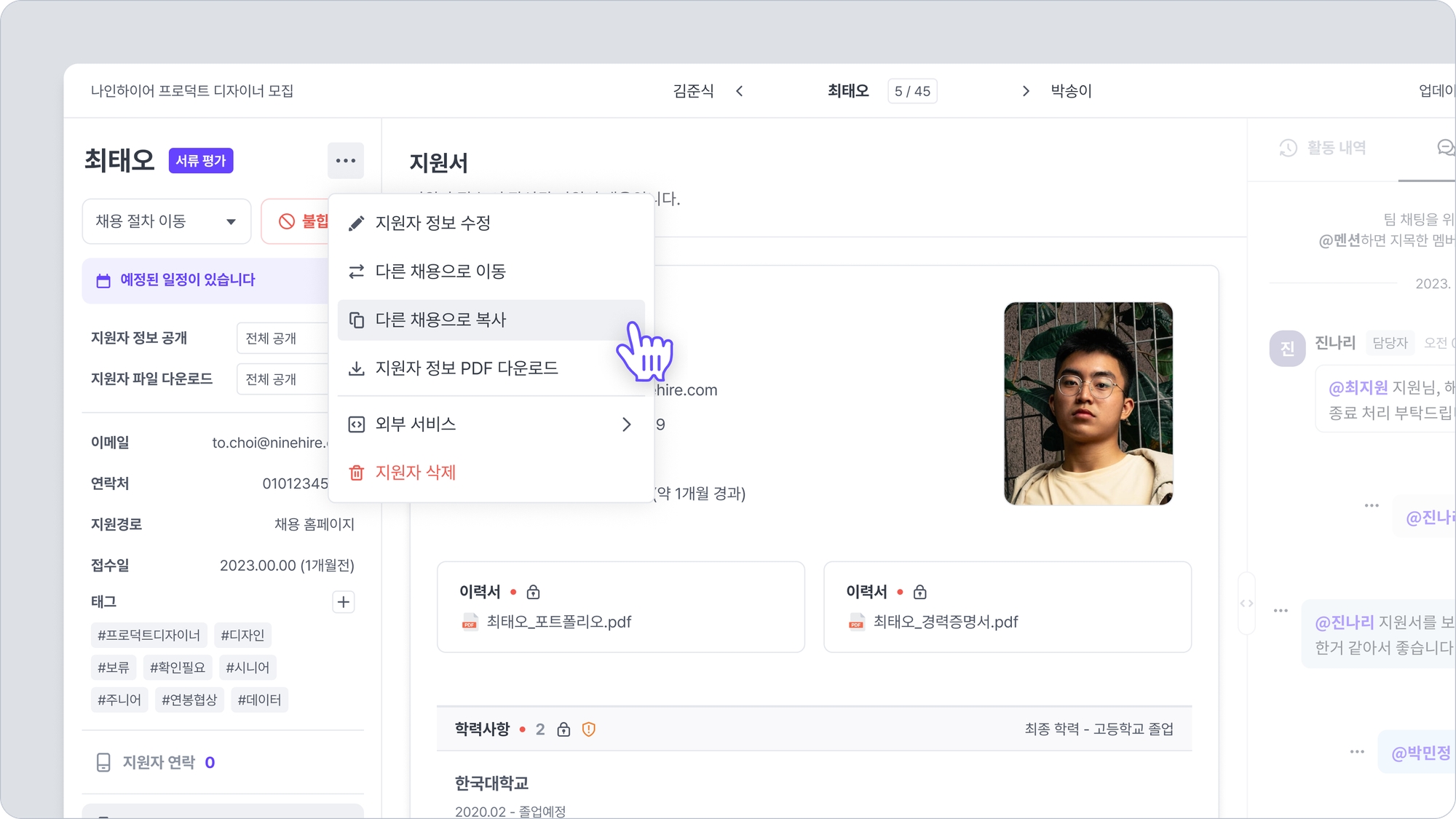Click lock icon on 최태오_경력증명서.pdf card
This screenshot has width=1456, height=819.
pos(920,592)
